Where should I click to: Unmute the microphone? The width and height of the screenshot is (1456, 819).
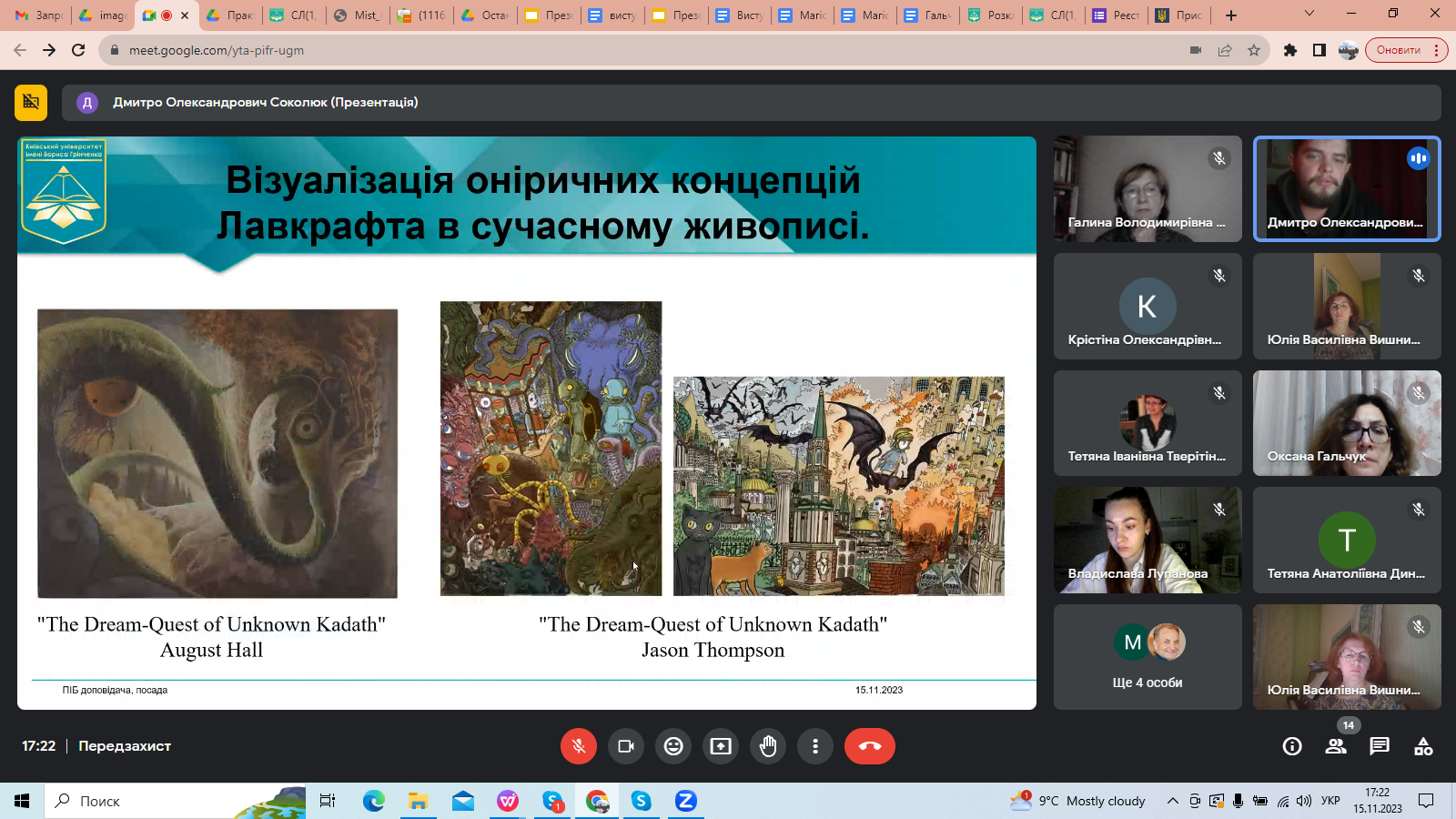578,746
